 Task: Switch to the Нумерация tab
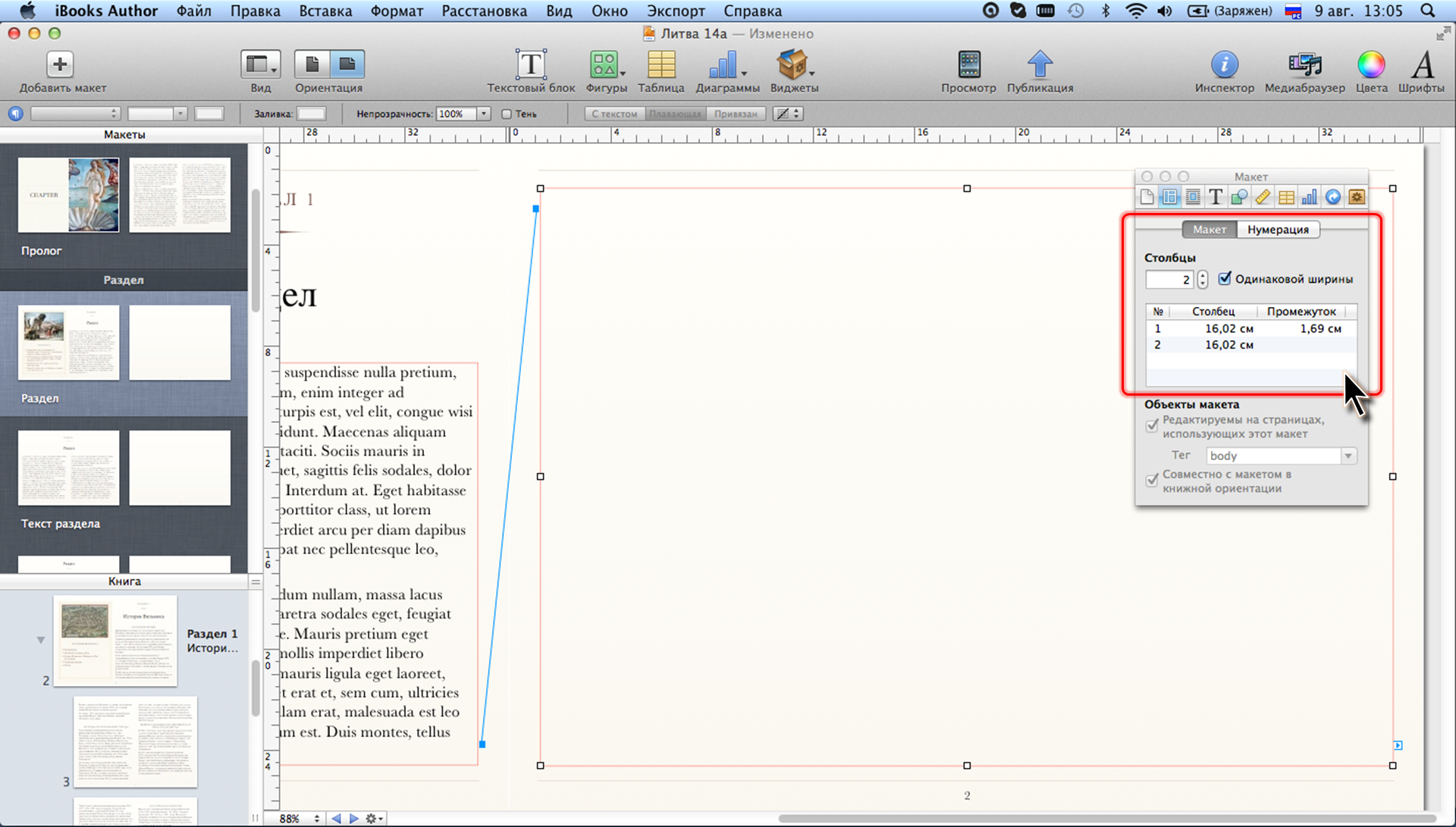point(1278,230)
